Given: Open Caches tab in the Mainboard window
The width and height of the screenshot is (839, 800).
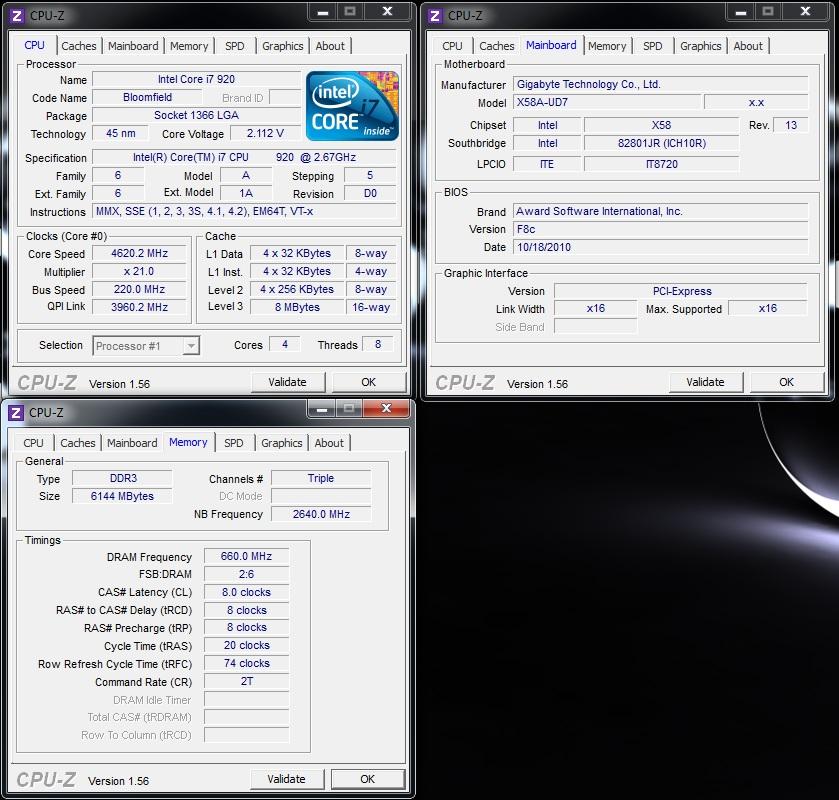Looking at the screenshot, I should point(497,46).
